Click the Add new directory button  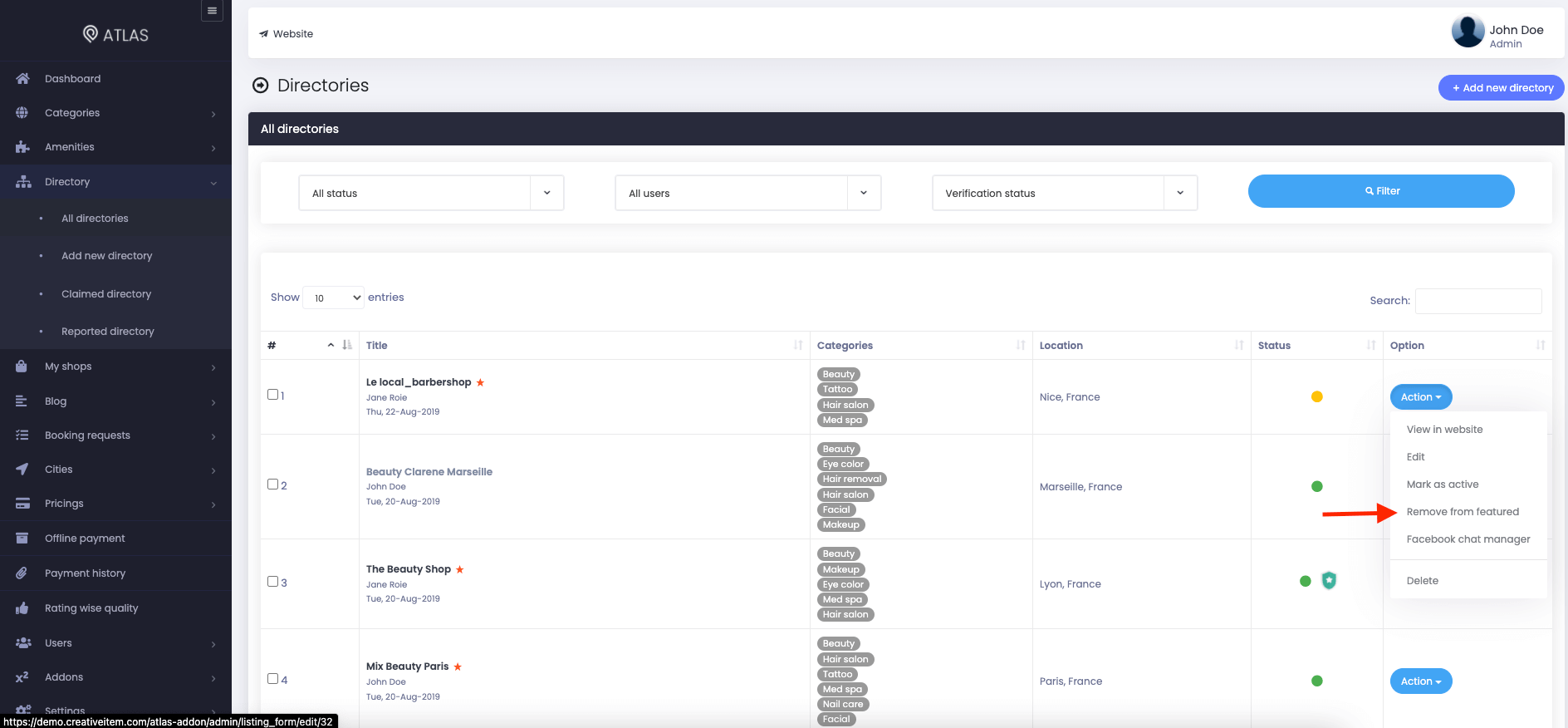[x=1502, y=88]
